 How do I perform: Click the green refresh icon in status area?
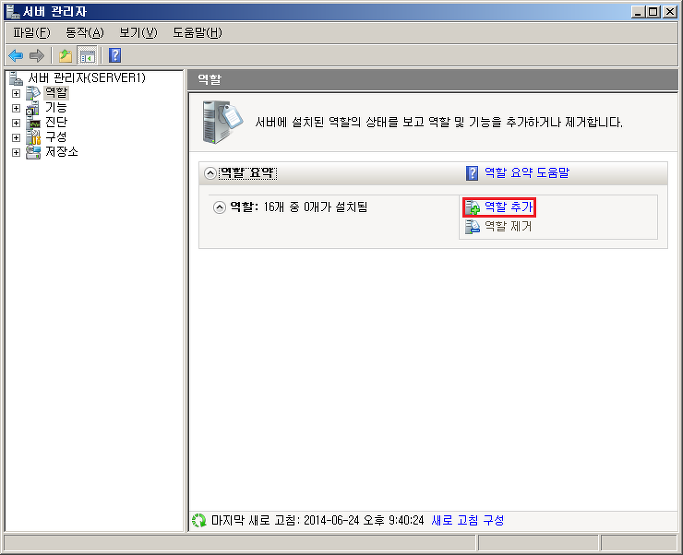[x=199, y=520]
